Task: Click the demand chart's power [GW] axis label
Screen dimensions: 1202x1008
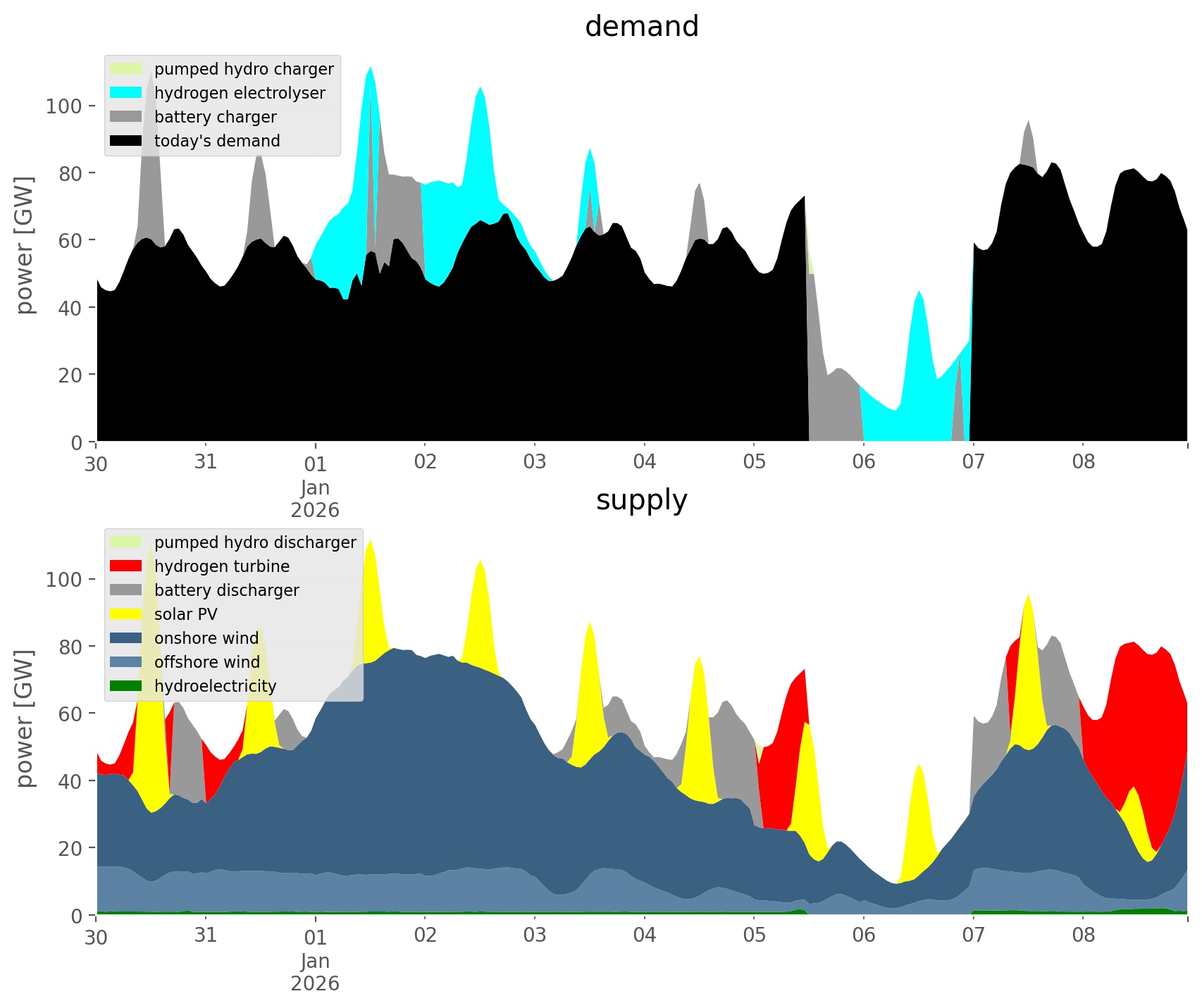Action: coord(25,245)
